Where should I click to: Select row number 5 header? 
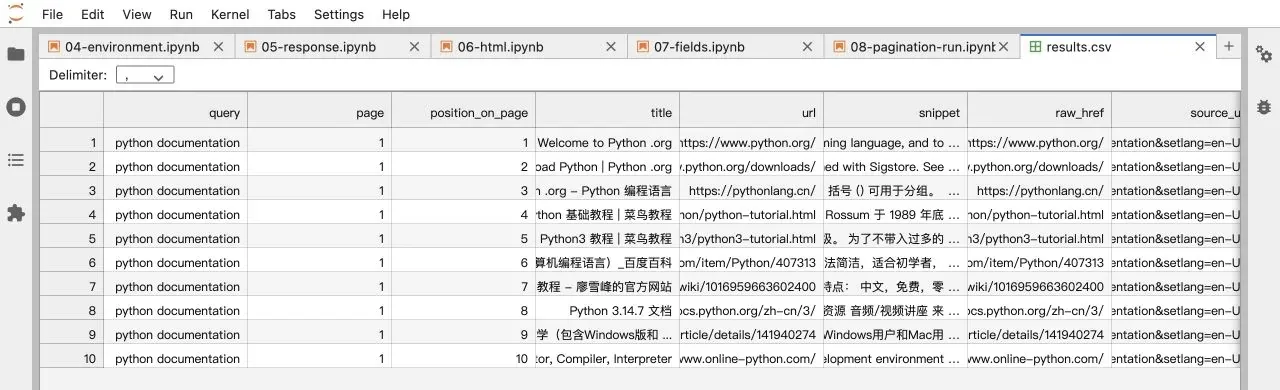72,239
